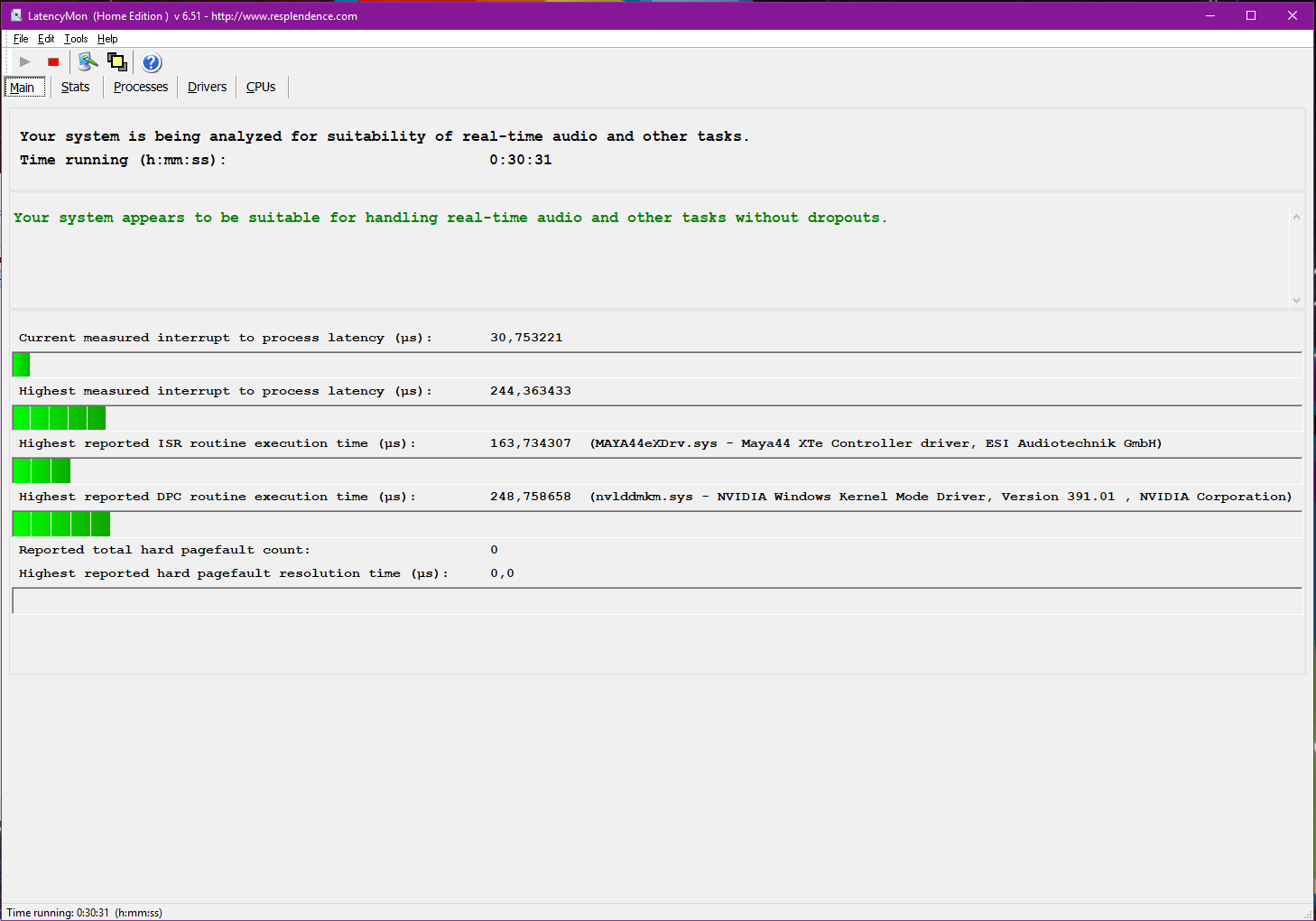Click the nvlddmkm.sys NVIDIA driver description
1316x921 pixels.
(x=941, y=497)
